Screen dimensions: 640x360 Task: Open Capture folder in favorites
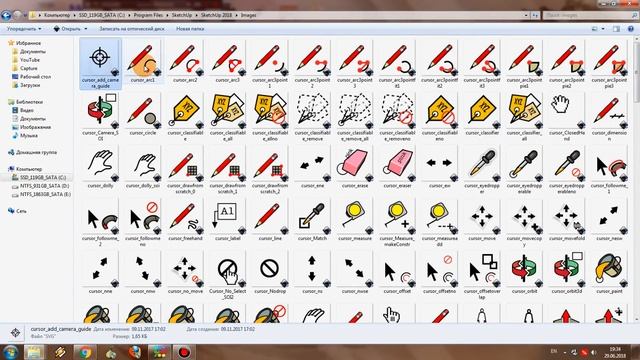[x=24, y=68]
